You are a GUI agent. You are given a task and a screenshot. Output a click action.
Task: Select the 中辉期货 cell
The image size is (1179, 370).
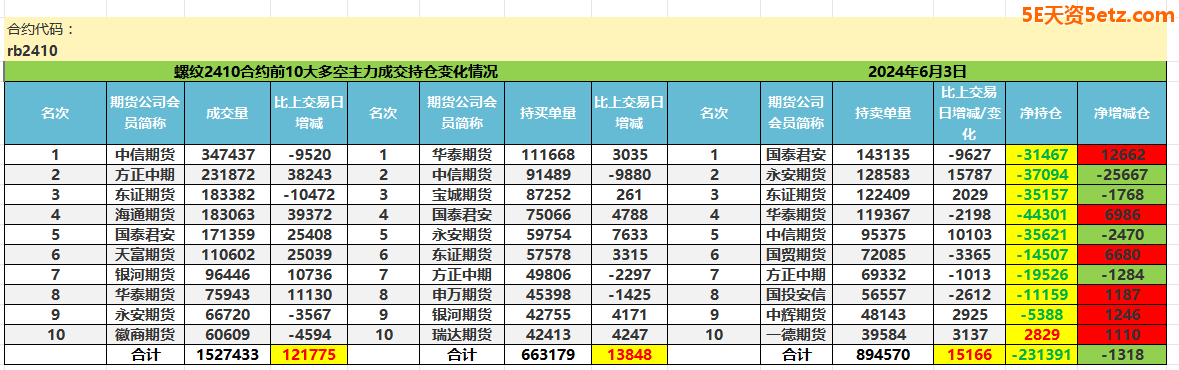796,314
